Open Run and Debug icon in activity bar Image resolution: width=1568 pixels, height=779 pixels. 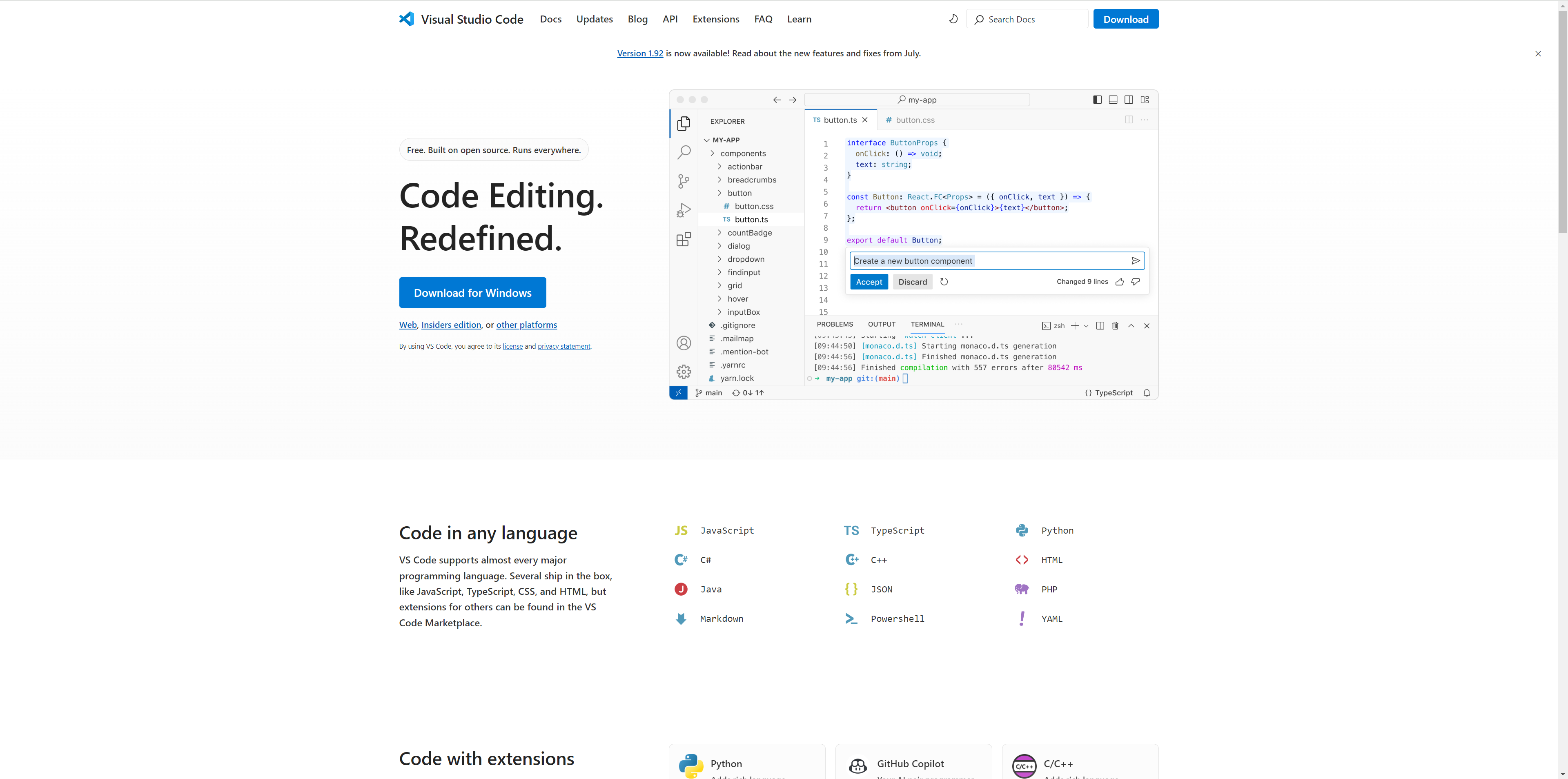coord(684,210)
